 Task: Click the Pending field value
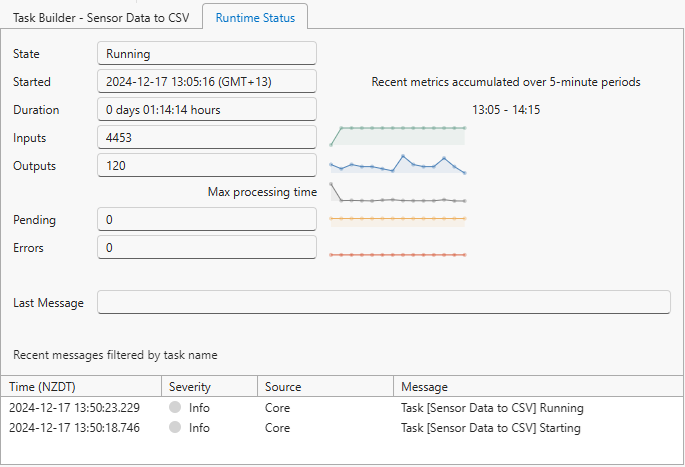click(207, 219)
